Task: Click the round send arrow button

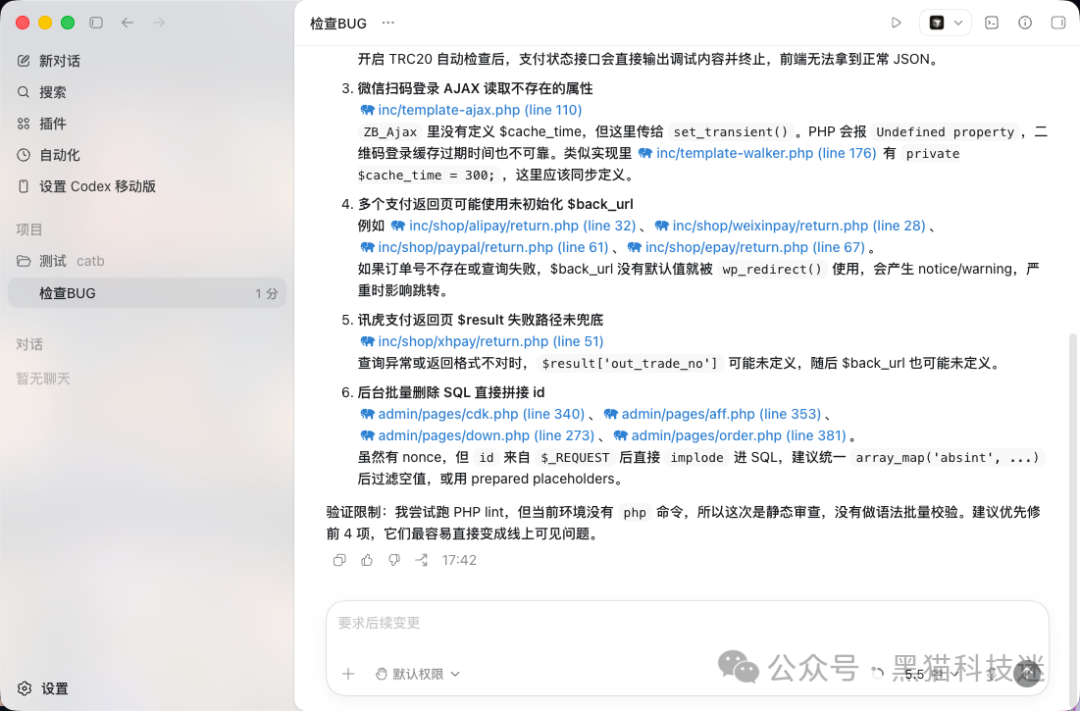Action: [x=1027, y=672]
